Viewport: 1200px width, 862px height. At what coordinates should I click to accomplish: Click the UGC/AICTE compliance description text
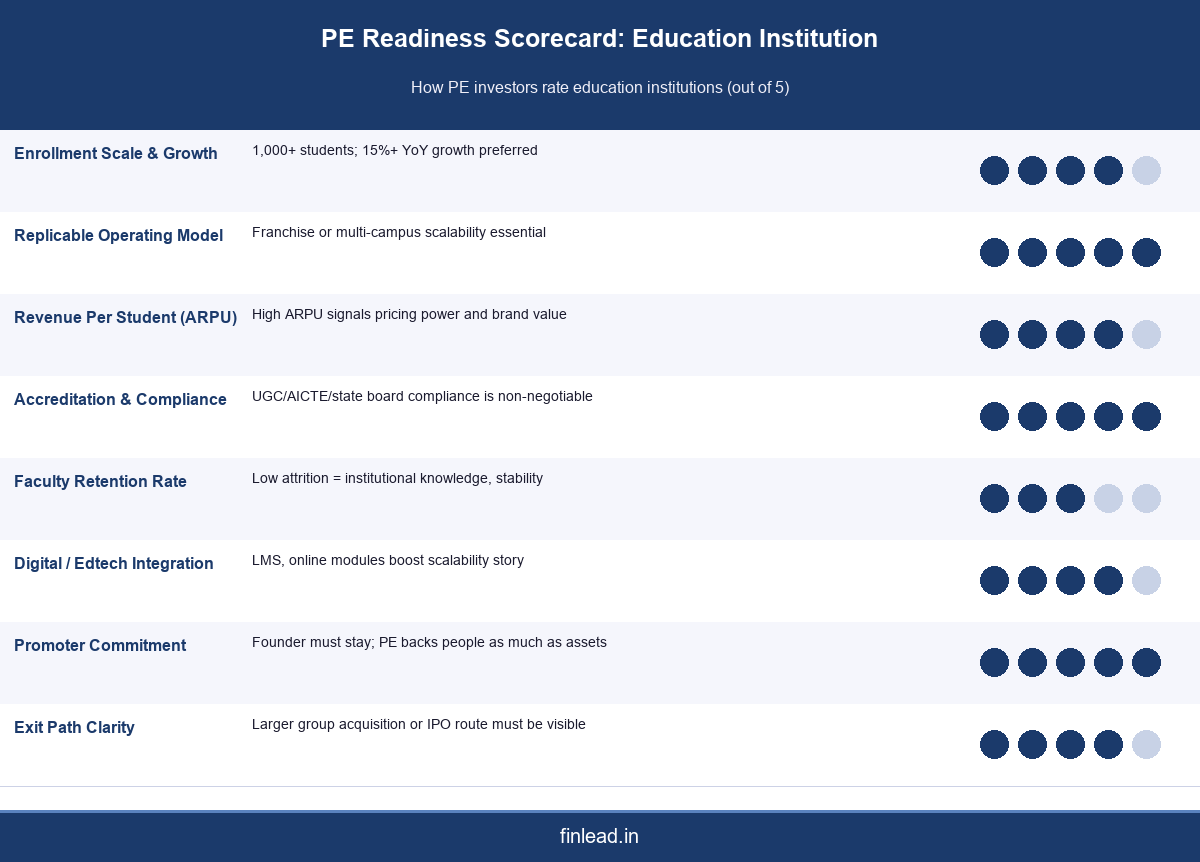tap(422, 396)
